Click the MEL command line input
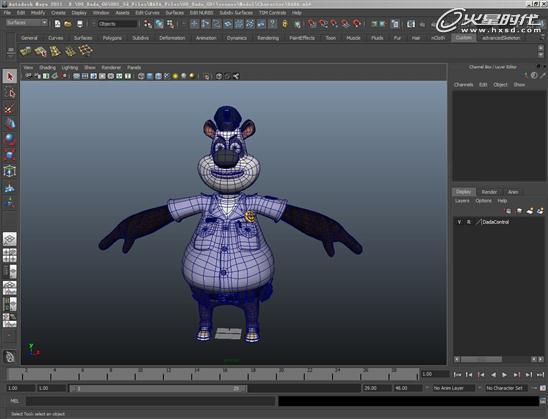 click(x=150, y=401)
